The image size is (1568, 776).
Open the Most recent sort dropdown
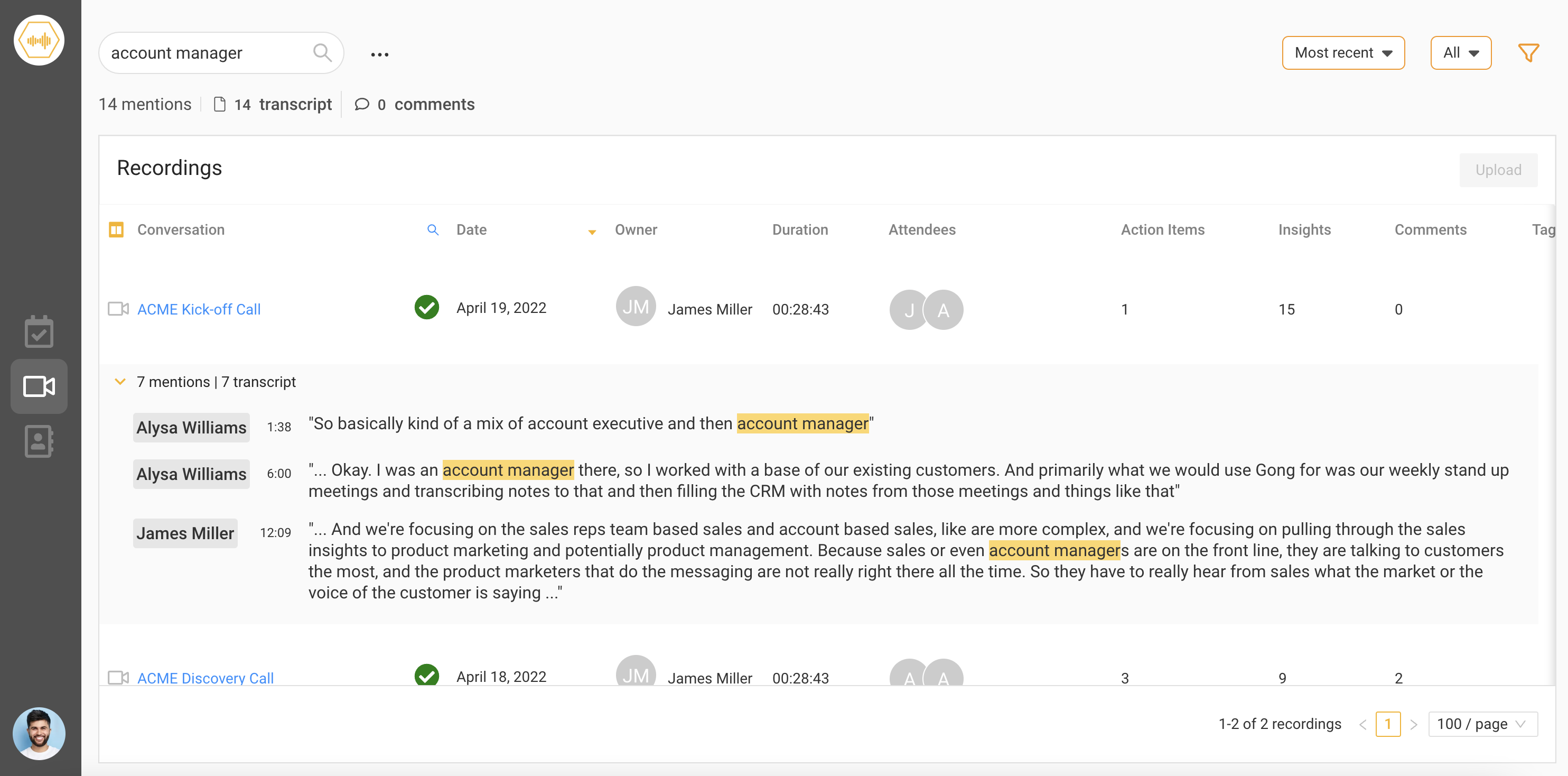pos(1343,53)
